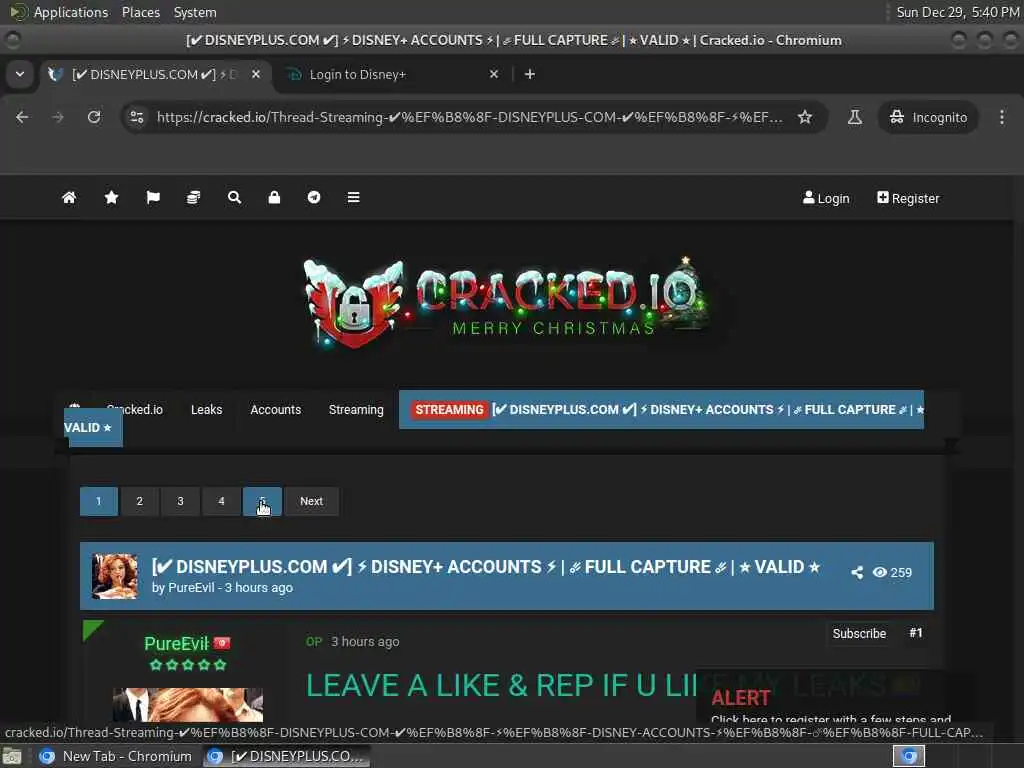
Task: Open the #1 post permalink
Action: (x=916, y=633)
